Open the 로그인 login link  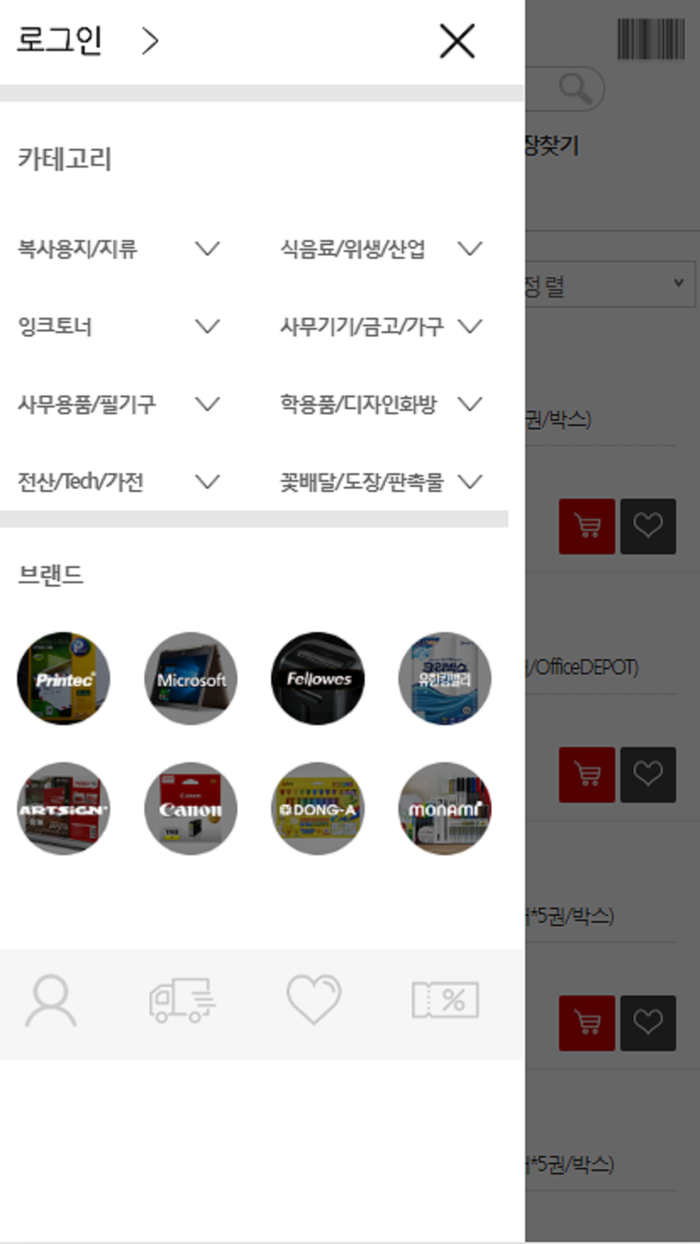click(60, 41)
